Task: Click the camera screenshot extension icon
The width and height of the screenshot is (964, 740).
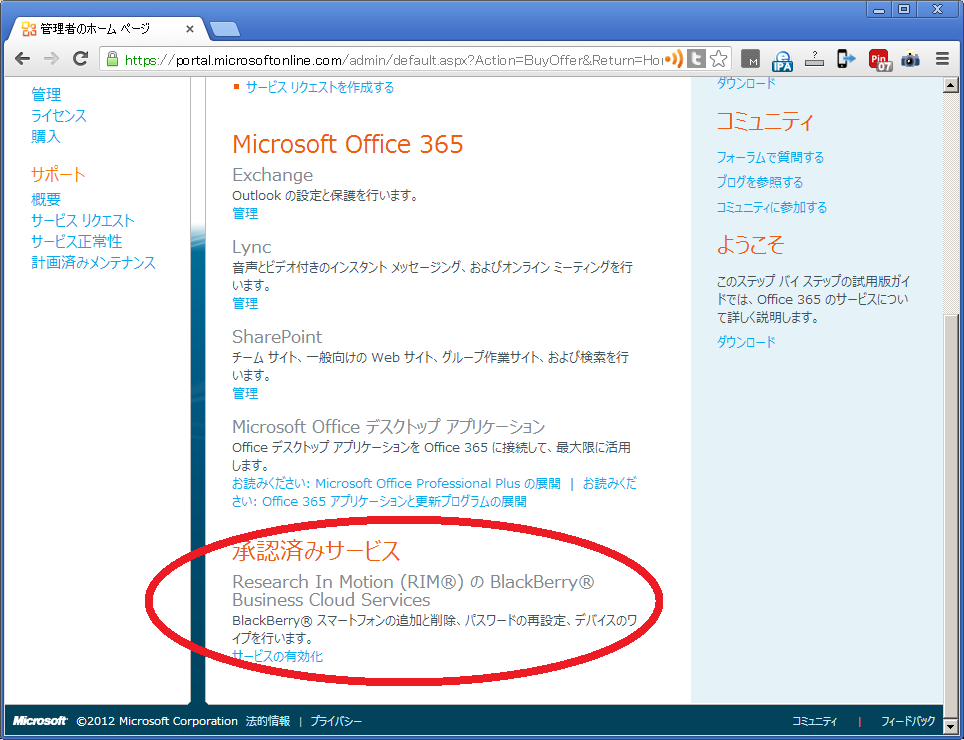Action: (x=910, y=59)
